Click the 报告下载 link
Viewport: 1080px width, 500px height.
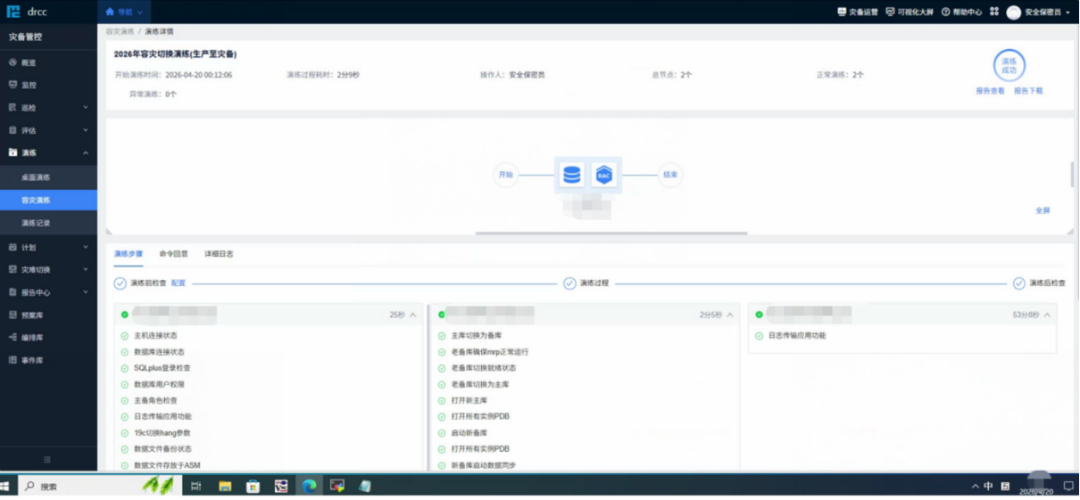point(1028,91)
